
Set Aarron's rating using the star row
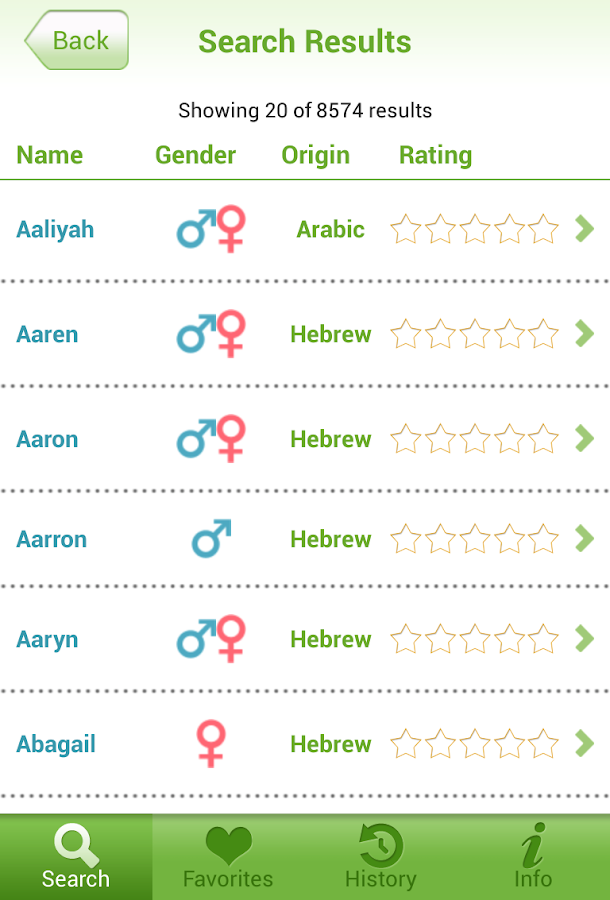click(475, 538)
